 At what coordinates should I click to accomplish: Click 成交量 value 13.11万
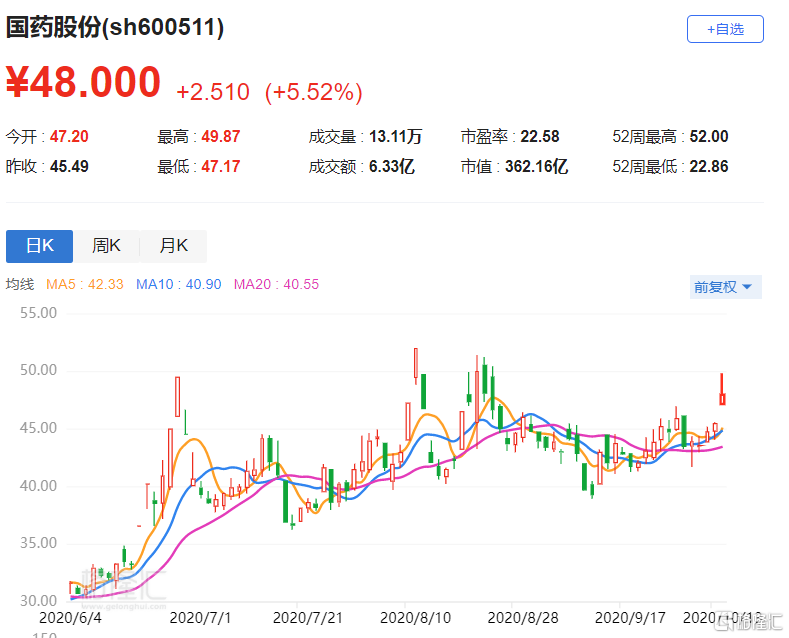click(396, 136)
